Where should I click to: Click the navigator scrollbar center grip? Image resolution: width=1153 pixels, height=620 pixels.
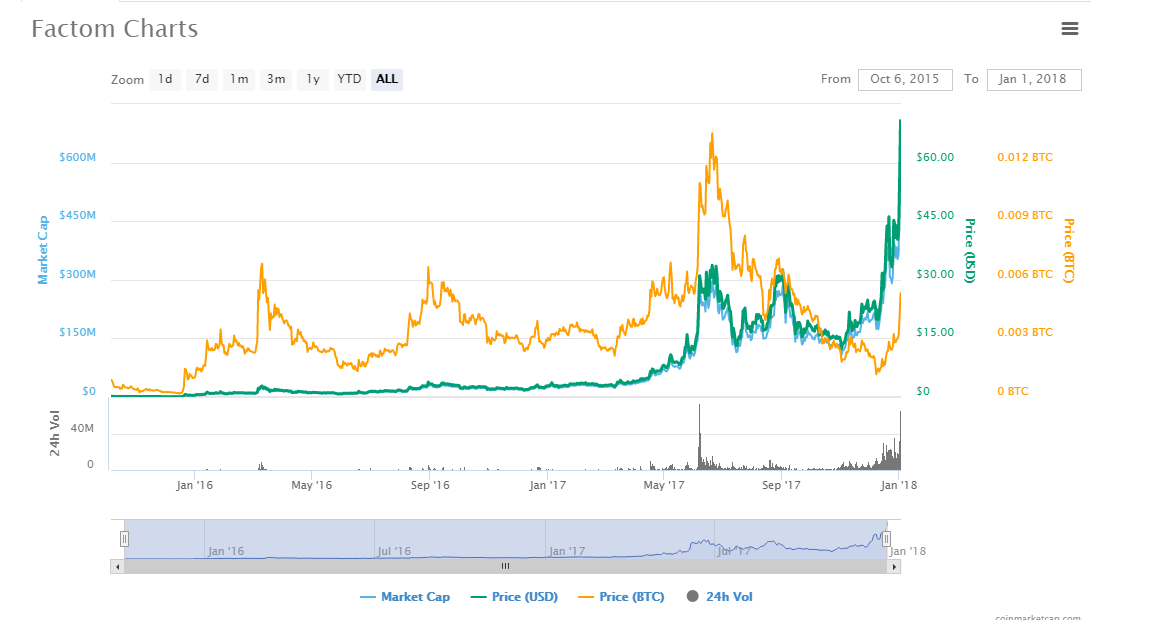tap(505, 566)
